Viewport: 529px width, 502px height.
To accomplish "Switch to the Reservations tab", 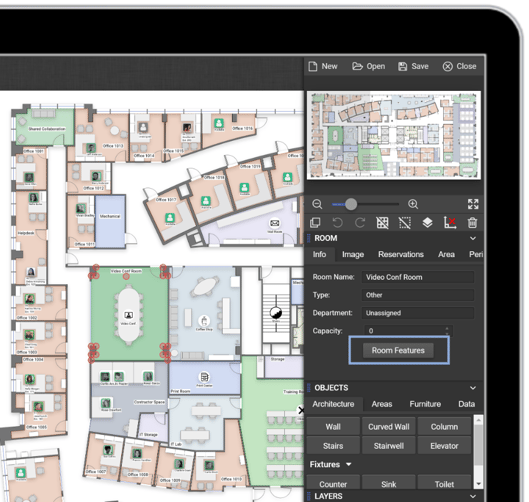I will point(401,254).
